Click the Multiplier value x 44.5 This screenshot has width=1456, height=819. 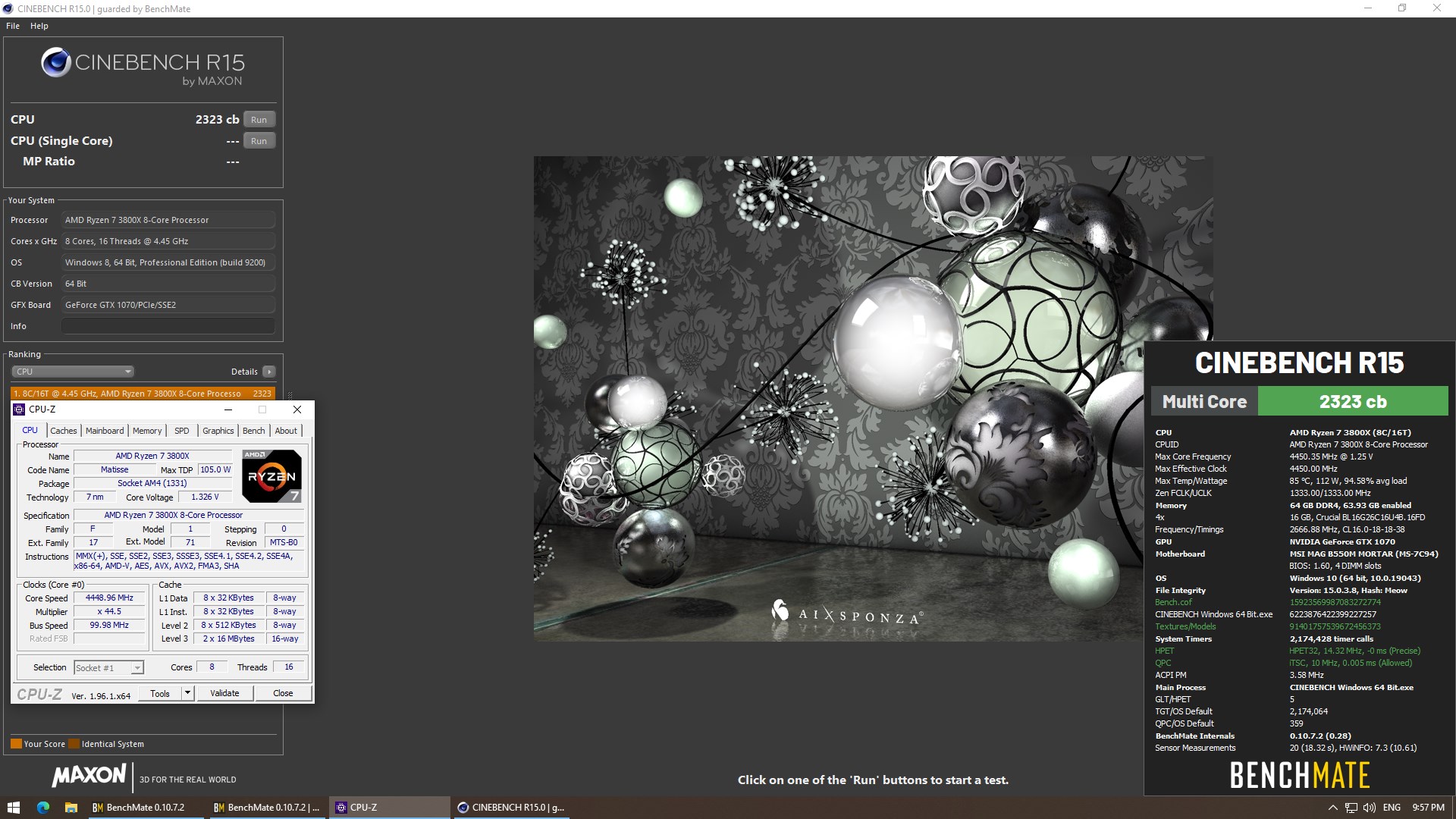coord(109,612)
